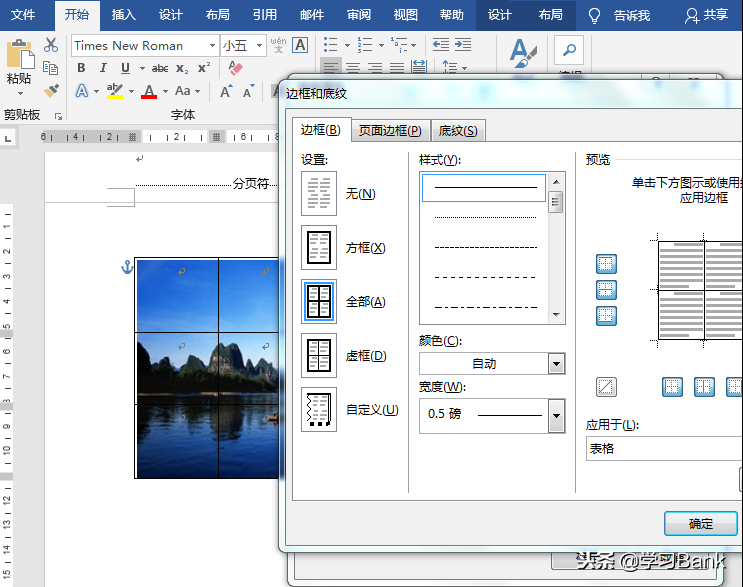Click the numbered list icon
Image resolution: width=743 pixels, height=587 pixels.
364,45
